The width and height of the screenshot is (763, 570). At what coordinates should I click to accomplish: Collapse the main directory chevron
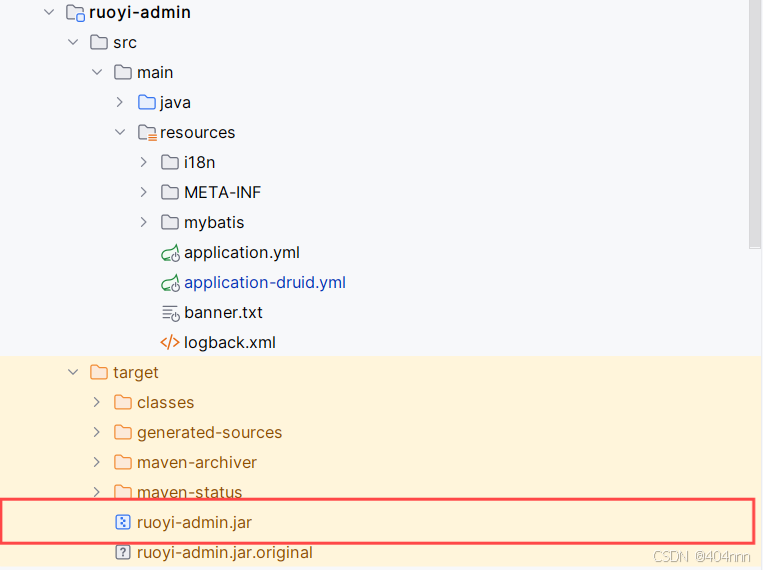[97, 73]
